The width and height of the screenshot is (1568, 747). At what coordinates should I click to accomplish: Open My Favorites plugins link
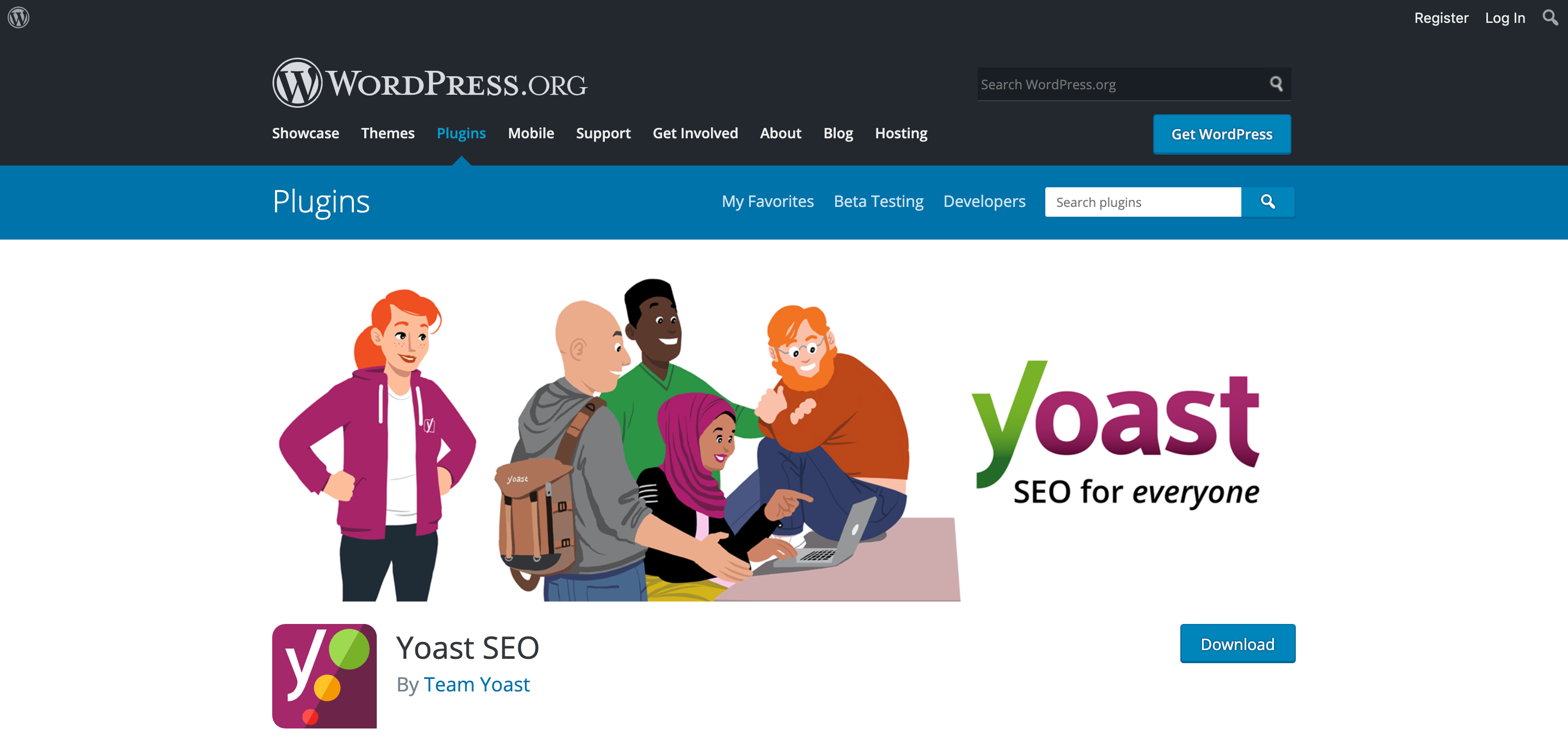[768, 201]
